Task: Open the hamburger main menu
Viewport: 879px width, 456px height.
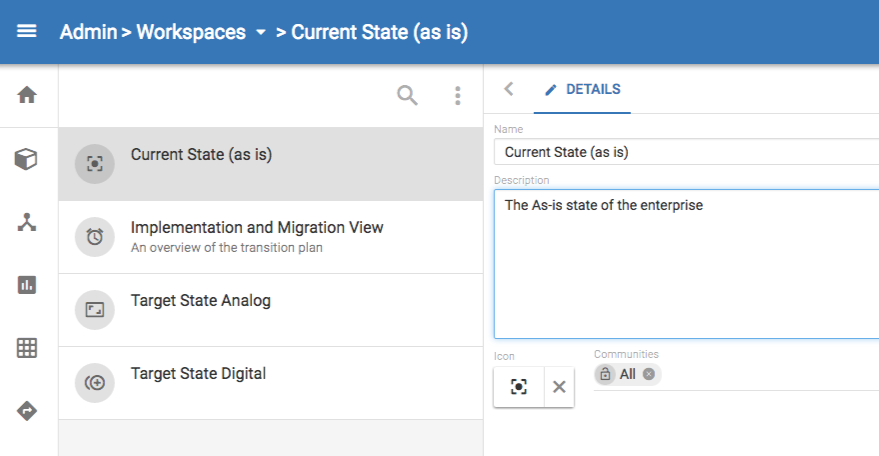Action: pos(27,32)
